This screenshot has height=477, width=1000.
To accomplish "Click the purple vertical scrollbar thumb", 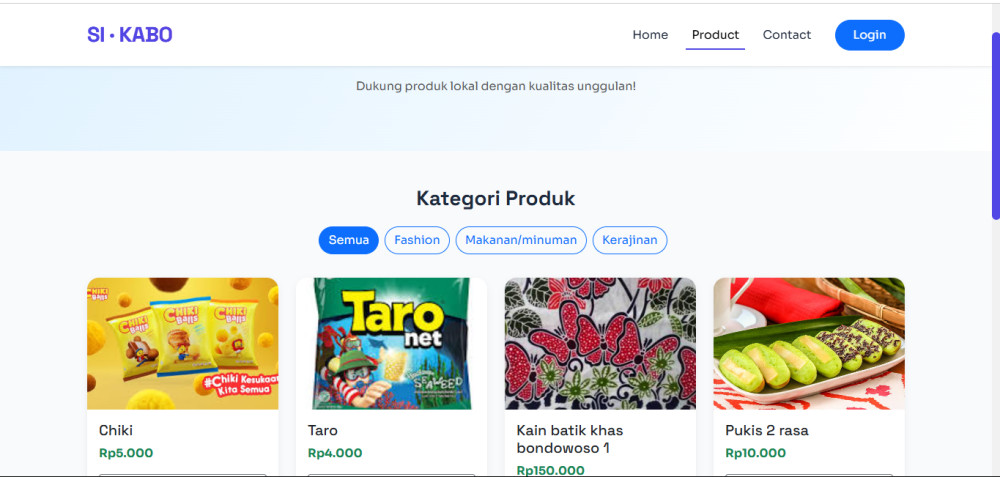I will click(x=996, y=126).
